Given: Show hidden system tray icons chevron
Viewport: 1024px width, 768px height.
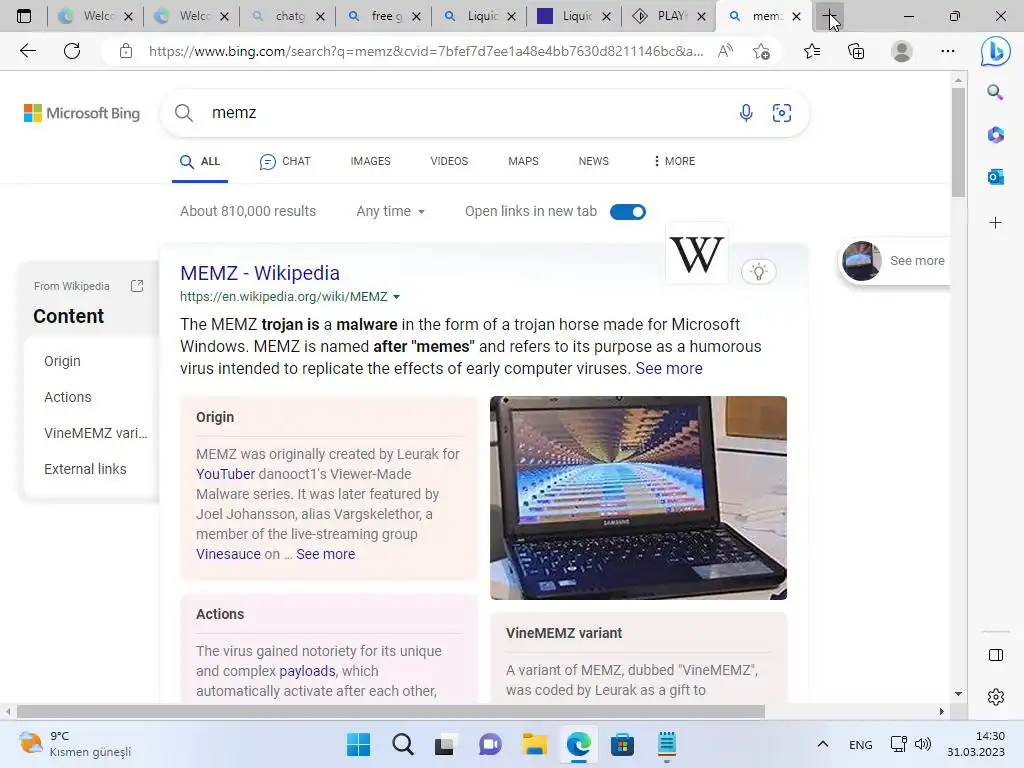Looking at the screenshot, I should 823,744.
